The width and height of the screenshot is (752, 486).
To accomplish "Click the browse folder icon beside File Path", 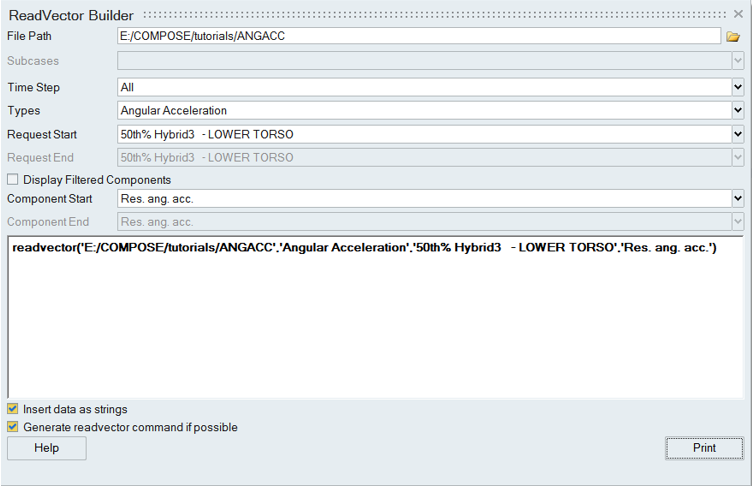I will click(733, 37).
